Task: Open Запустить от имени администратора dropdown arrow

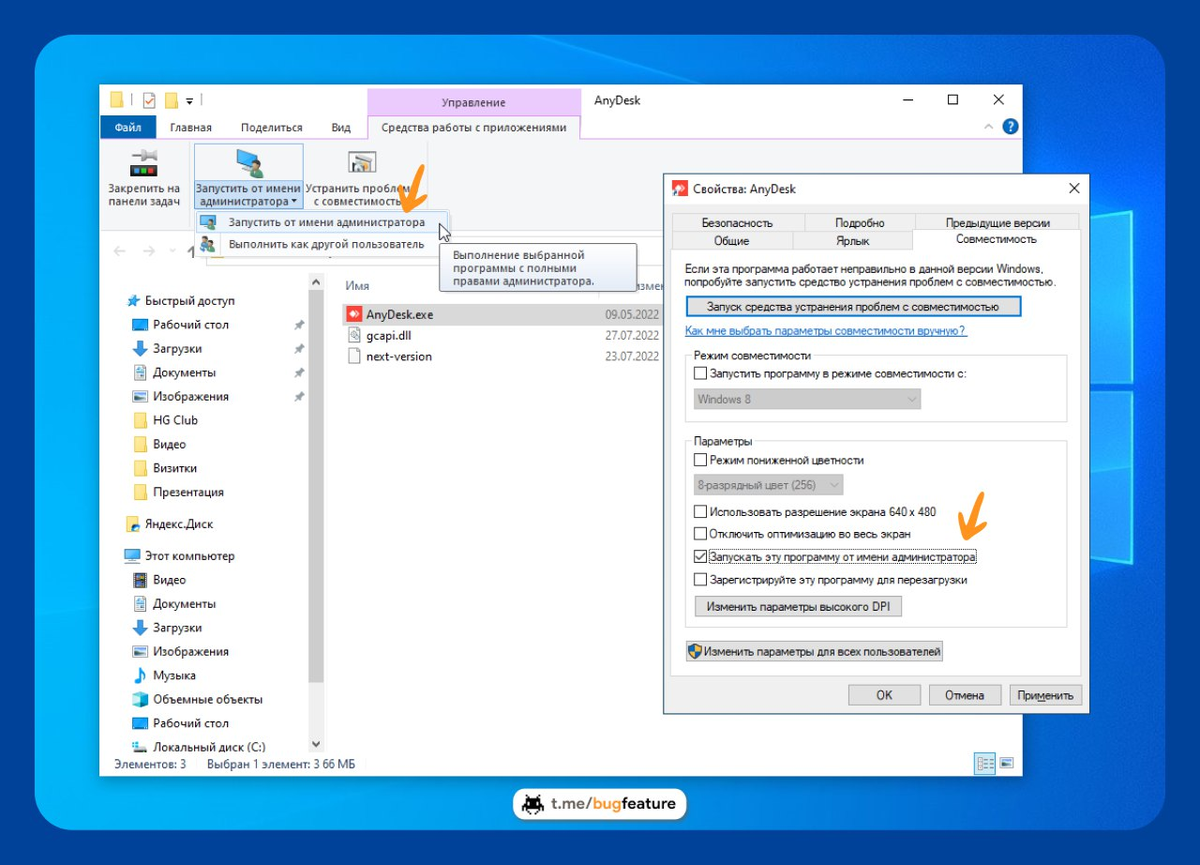Action: [294, 202]
